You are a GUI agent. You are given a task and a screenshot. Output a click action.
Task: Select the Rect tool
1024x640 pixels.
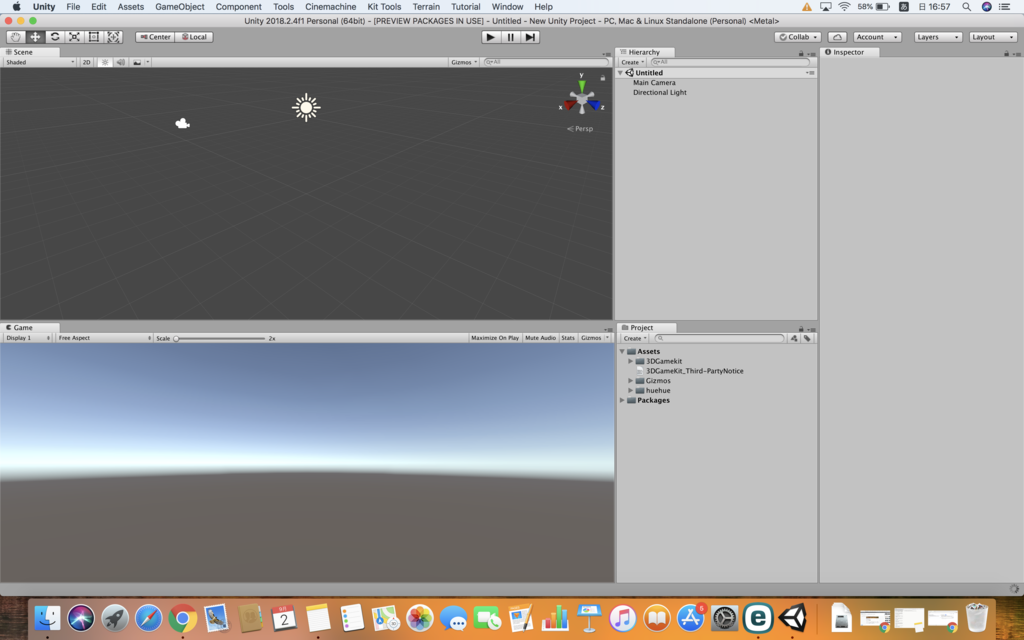[x=94, y=37]
